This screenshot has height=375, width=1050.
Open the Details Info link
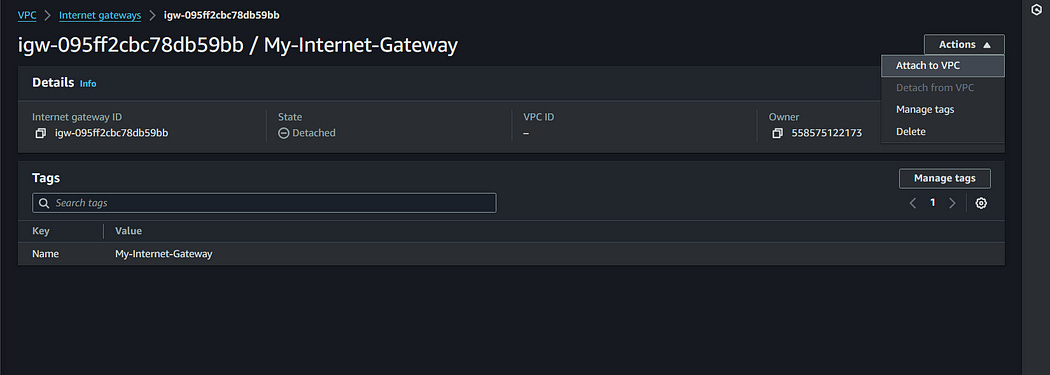(88, 84)
